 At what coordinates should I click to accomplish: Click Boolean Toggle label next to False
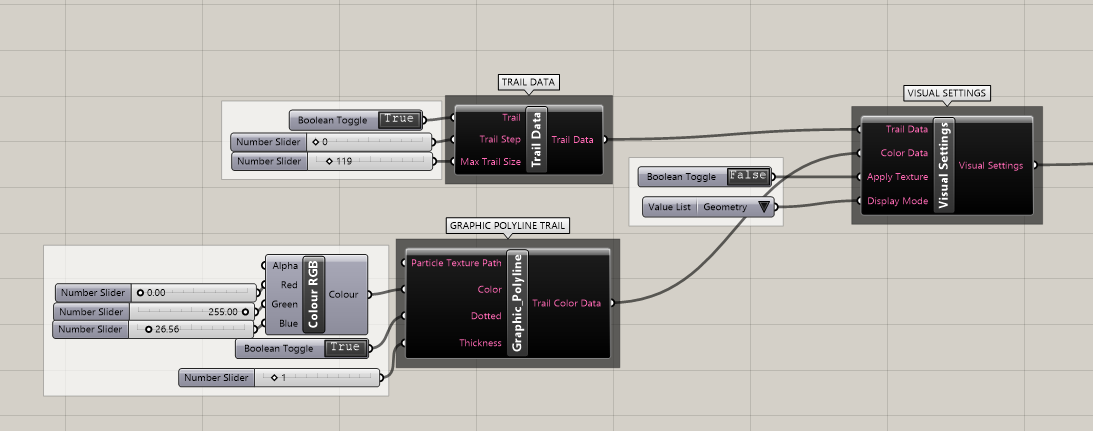click(x=681, y=177)
